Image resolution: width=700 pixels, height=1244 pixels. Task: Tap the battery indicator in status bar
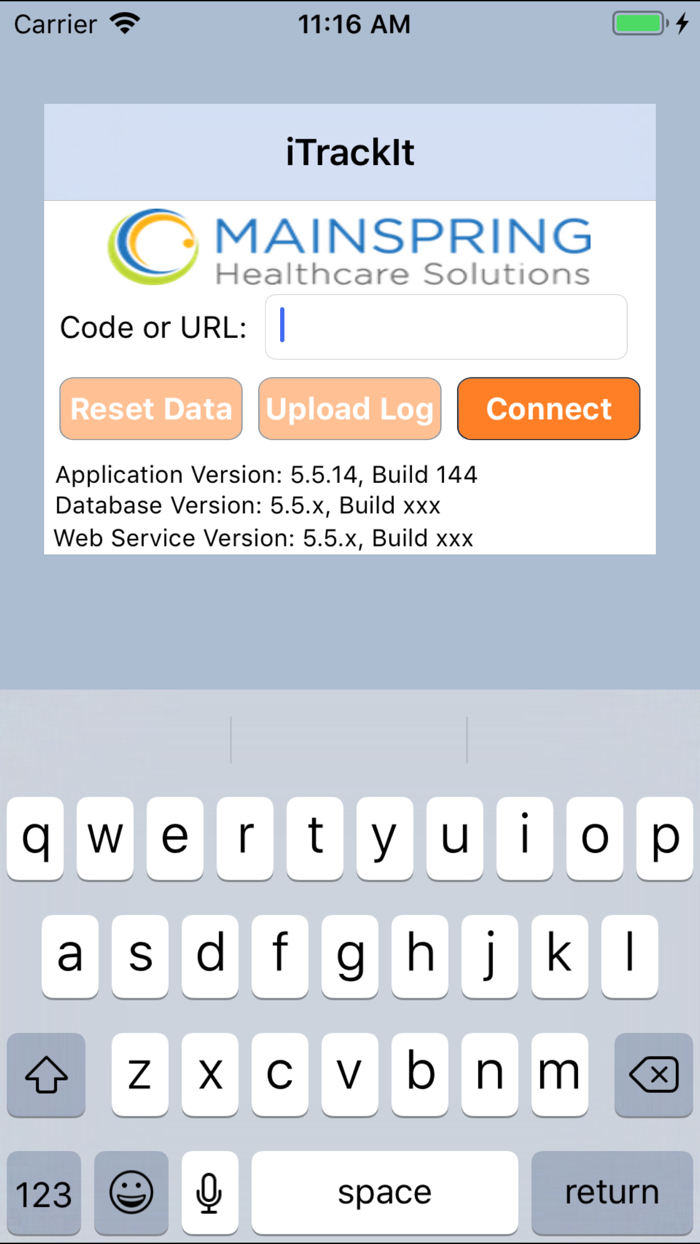(x=640, y=24)
